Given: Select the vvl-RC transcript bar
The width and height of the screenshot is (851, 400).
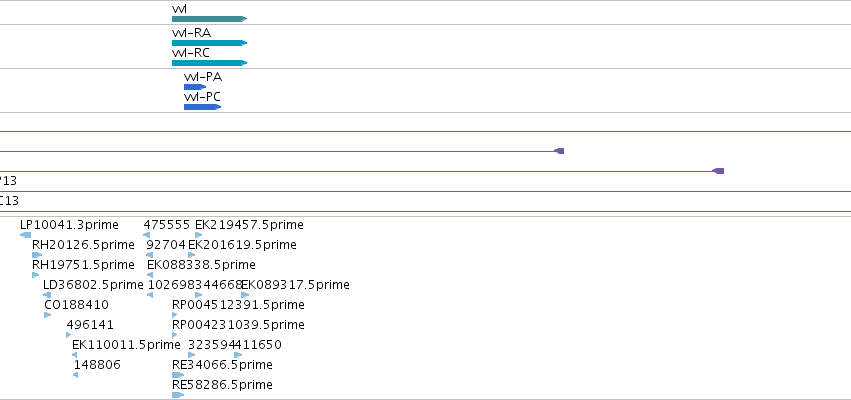Looking at the screenshot, I should click(209, 63).
